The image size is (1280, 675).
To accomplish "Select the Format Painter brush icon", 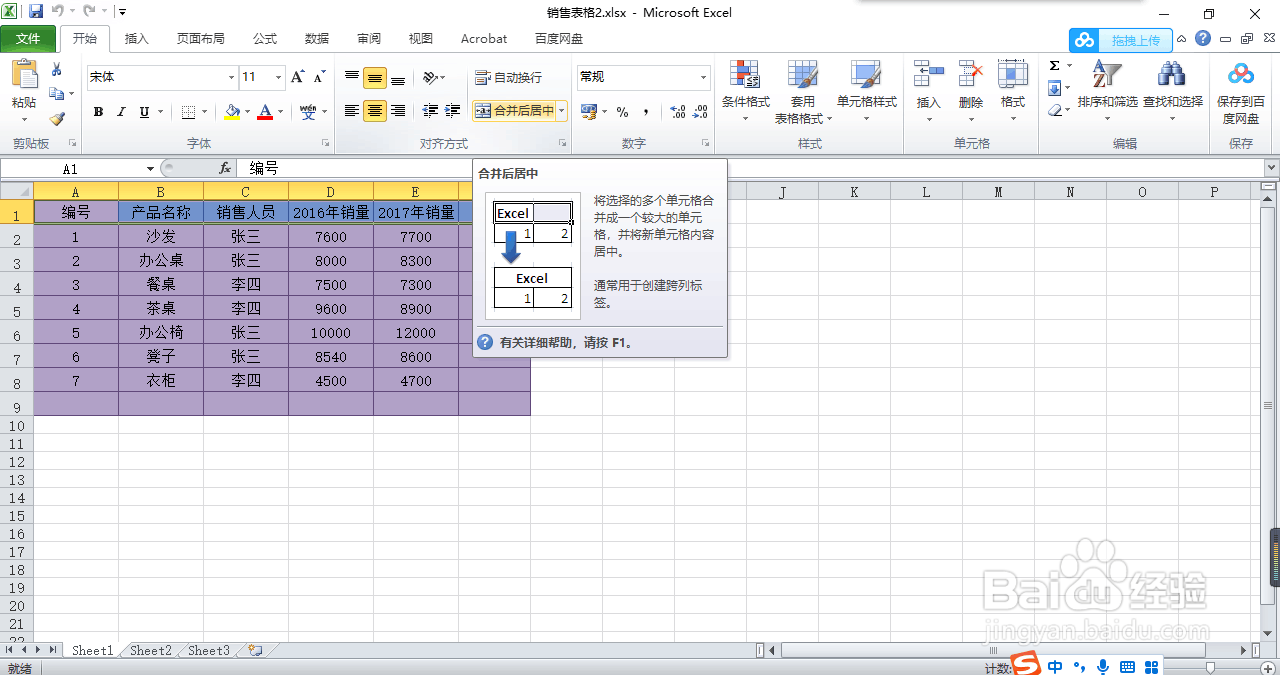I will (x=57, y=118).
